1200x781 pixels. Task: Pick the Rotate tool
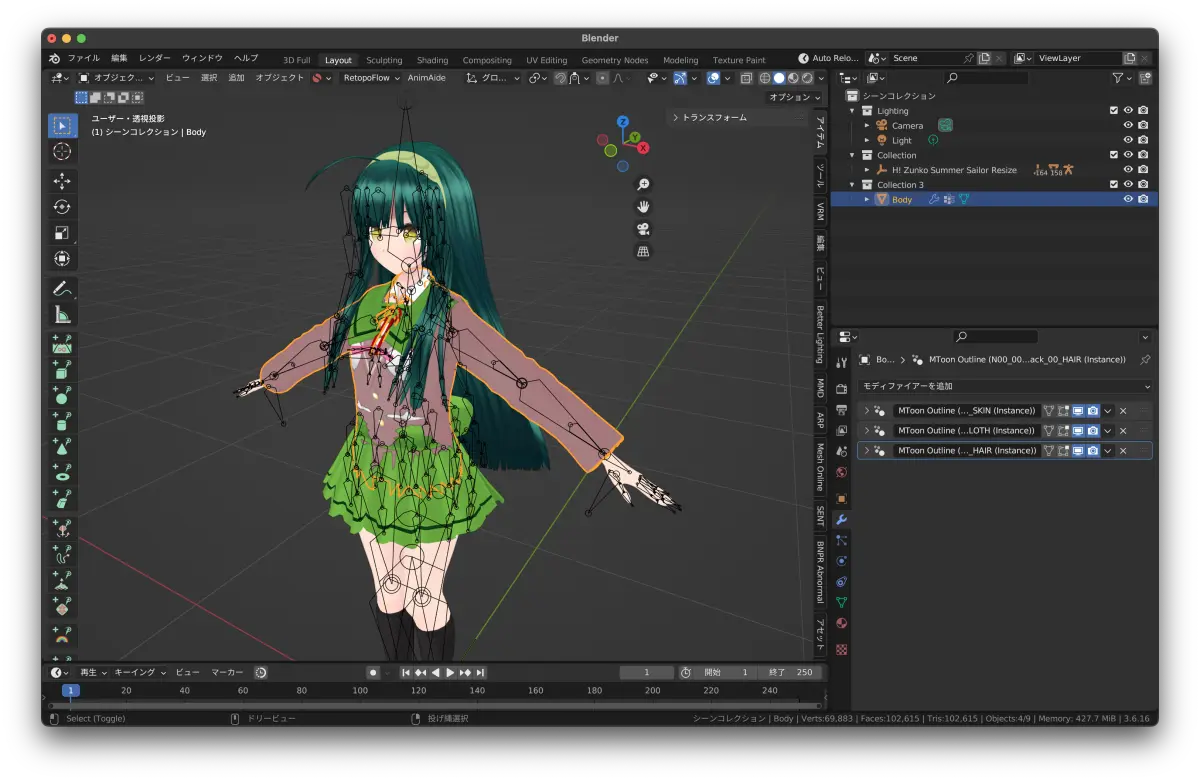click(62, 207)
